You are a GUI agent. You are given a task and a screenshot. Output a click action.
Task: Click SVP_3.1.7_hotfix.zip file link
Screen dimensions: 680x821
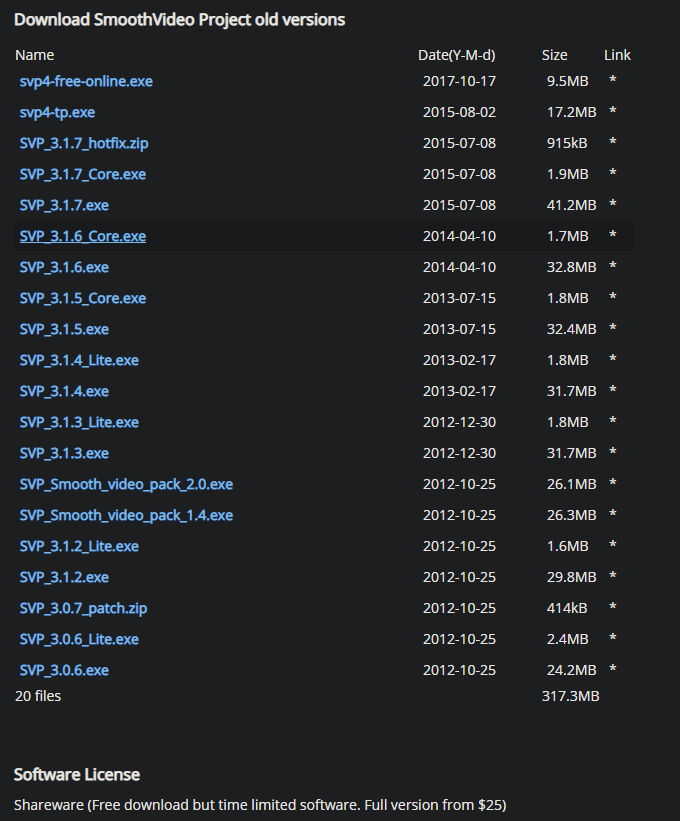(84, 143)
